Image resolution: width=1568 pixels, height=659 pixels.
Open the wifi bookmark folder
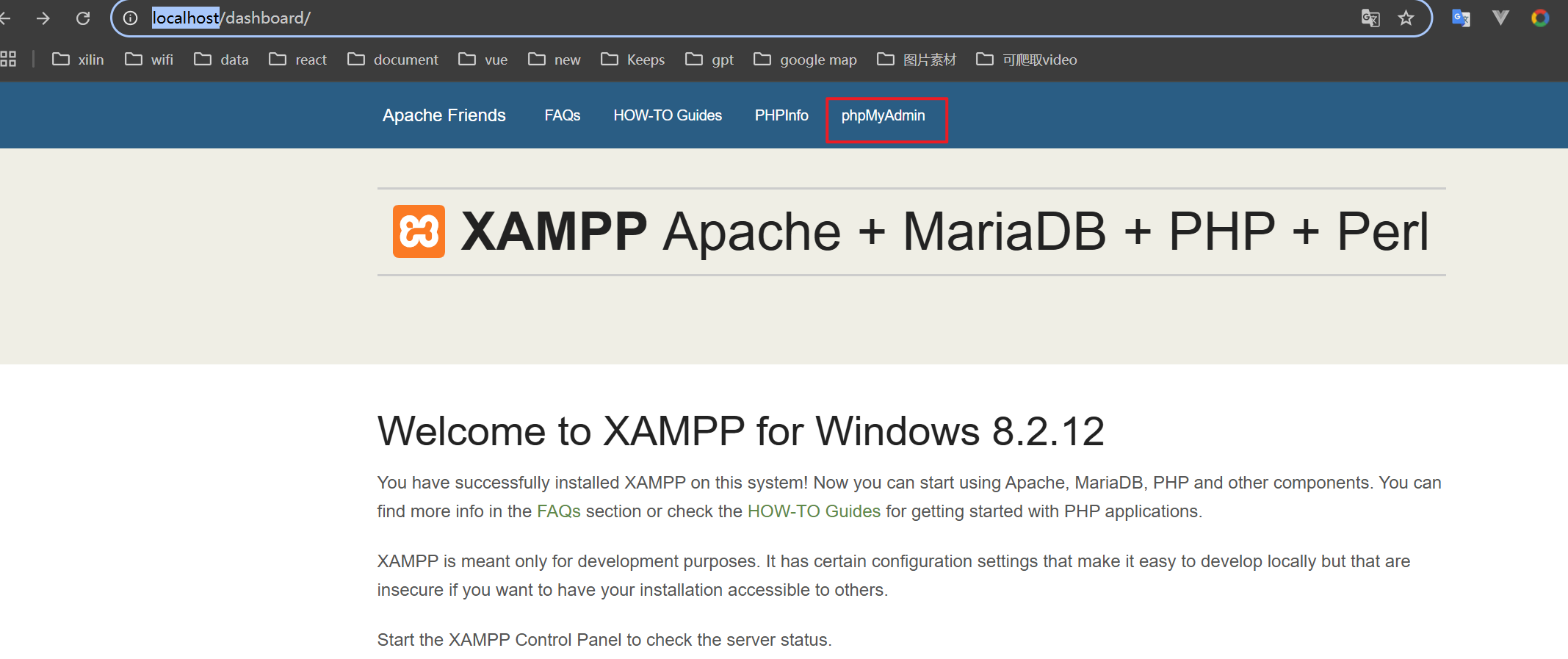coord(149,59)
